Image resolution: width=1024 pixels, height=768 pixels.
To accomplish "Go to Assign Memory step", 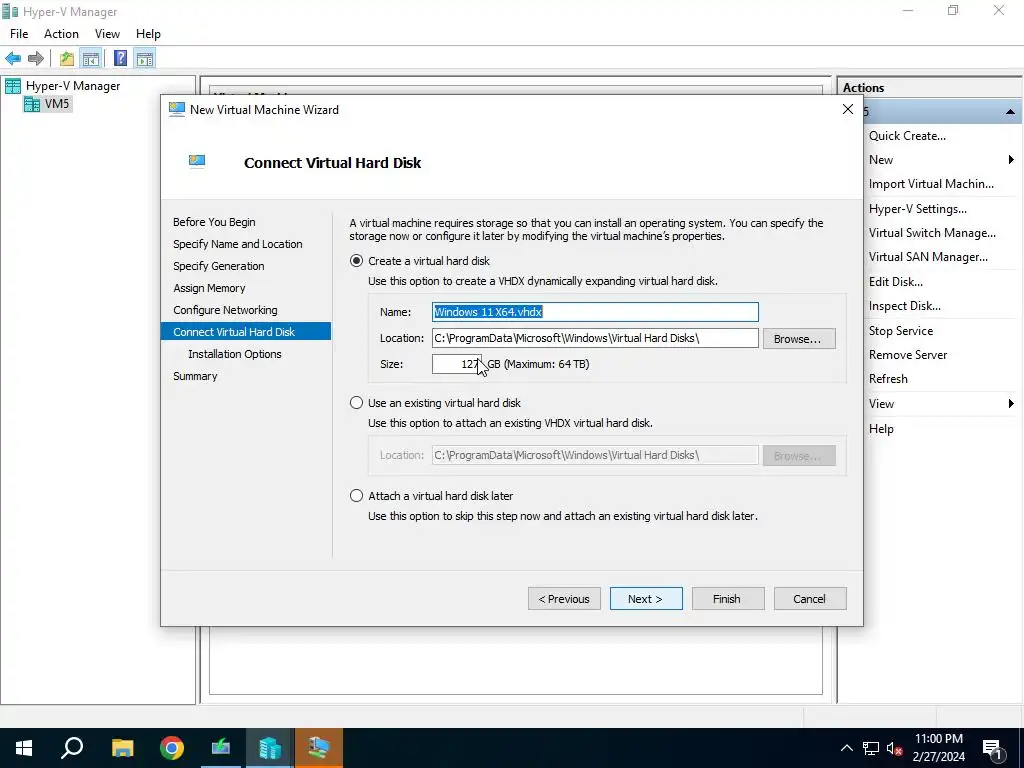I will [209, 288].
